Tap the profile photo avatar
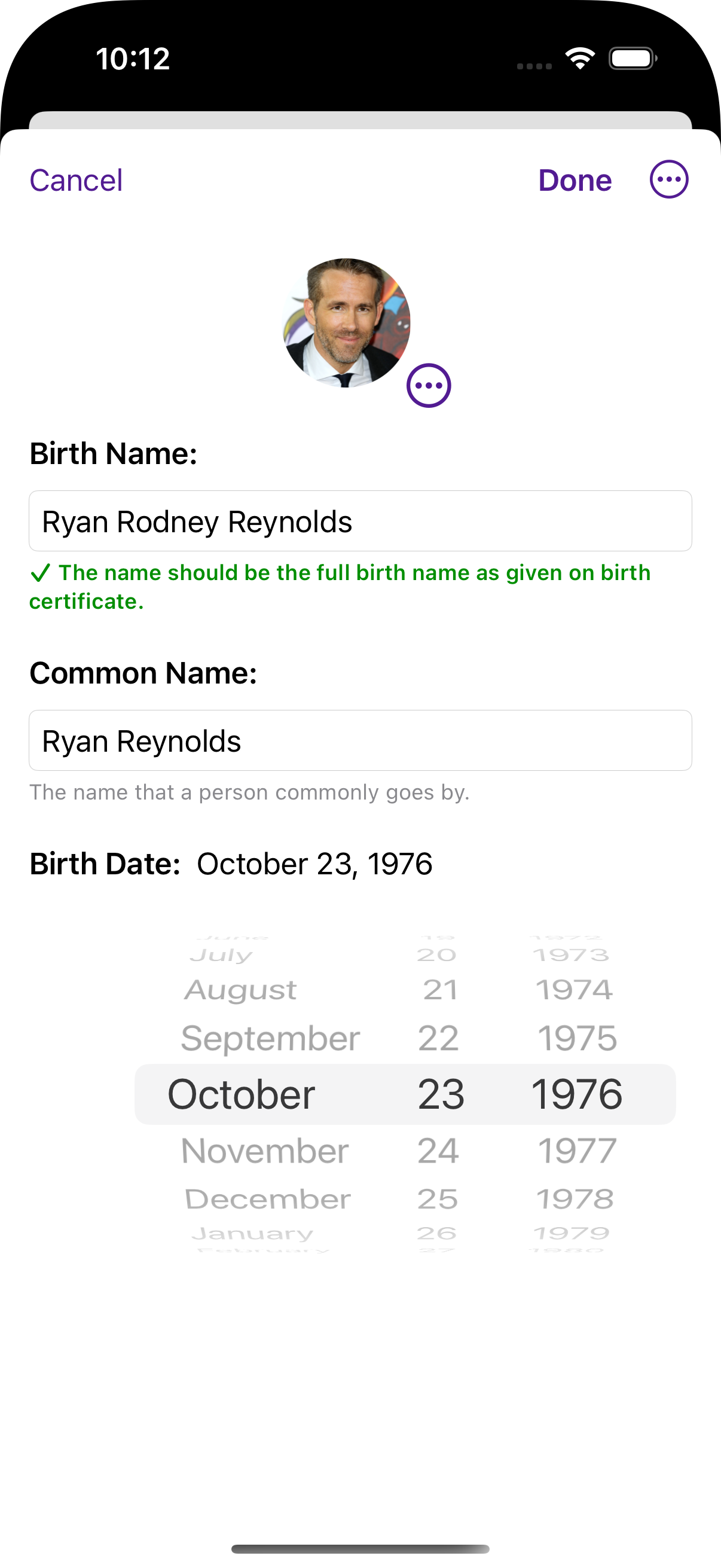This screenshot has height=1568, width=721. (347, 322)
